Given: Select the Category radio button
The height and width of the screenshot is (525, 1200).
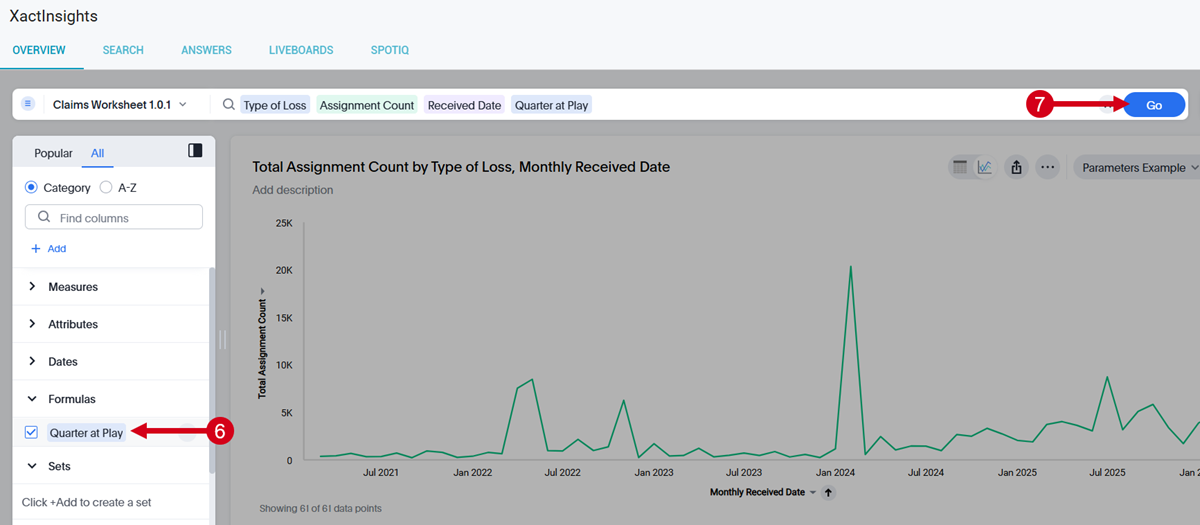Looking at the screenshot, I should click(31, 188).
